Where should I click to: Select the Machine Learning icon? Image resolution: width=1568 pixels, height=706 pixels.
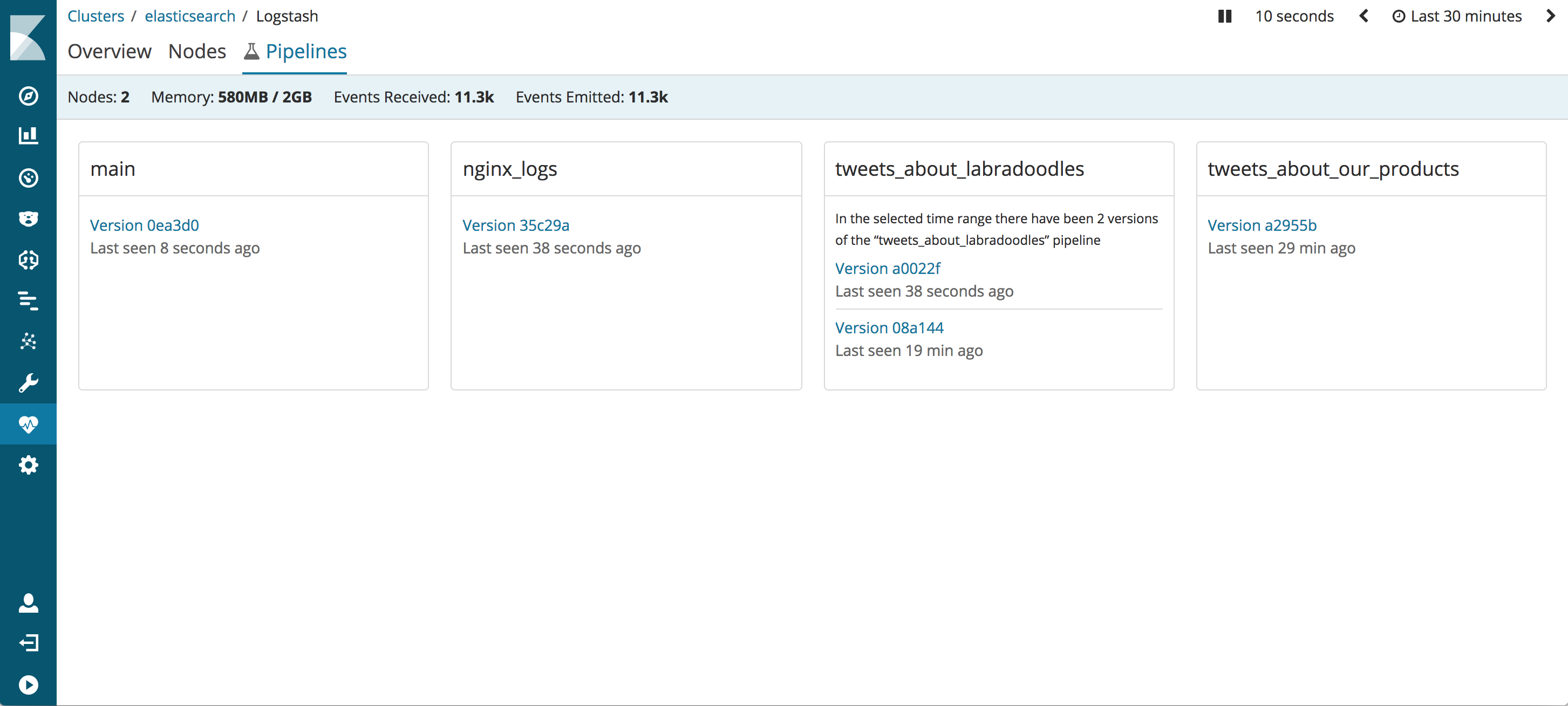28,341
